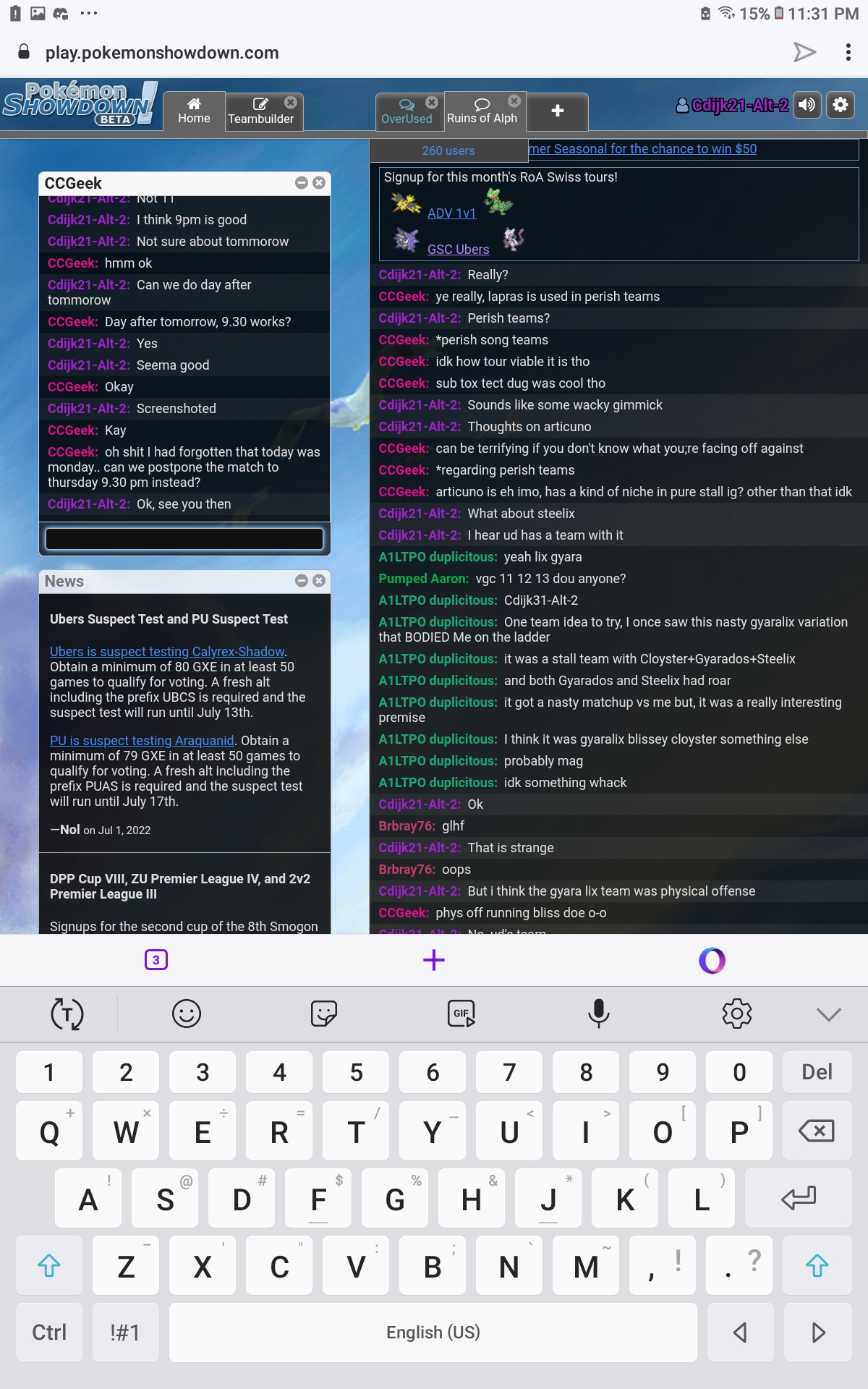Open the options gear in Showdown header
The image size is (868, 1389).
click(x=841, y=105)
